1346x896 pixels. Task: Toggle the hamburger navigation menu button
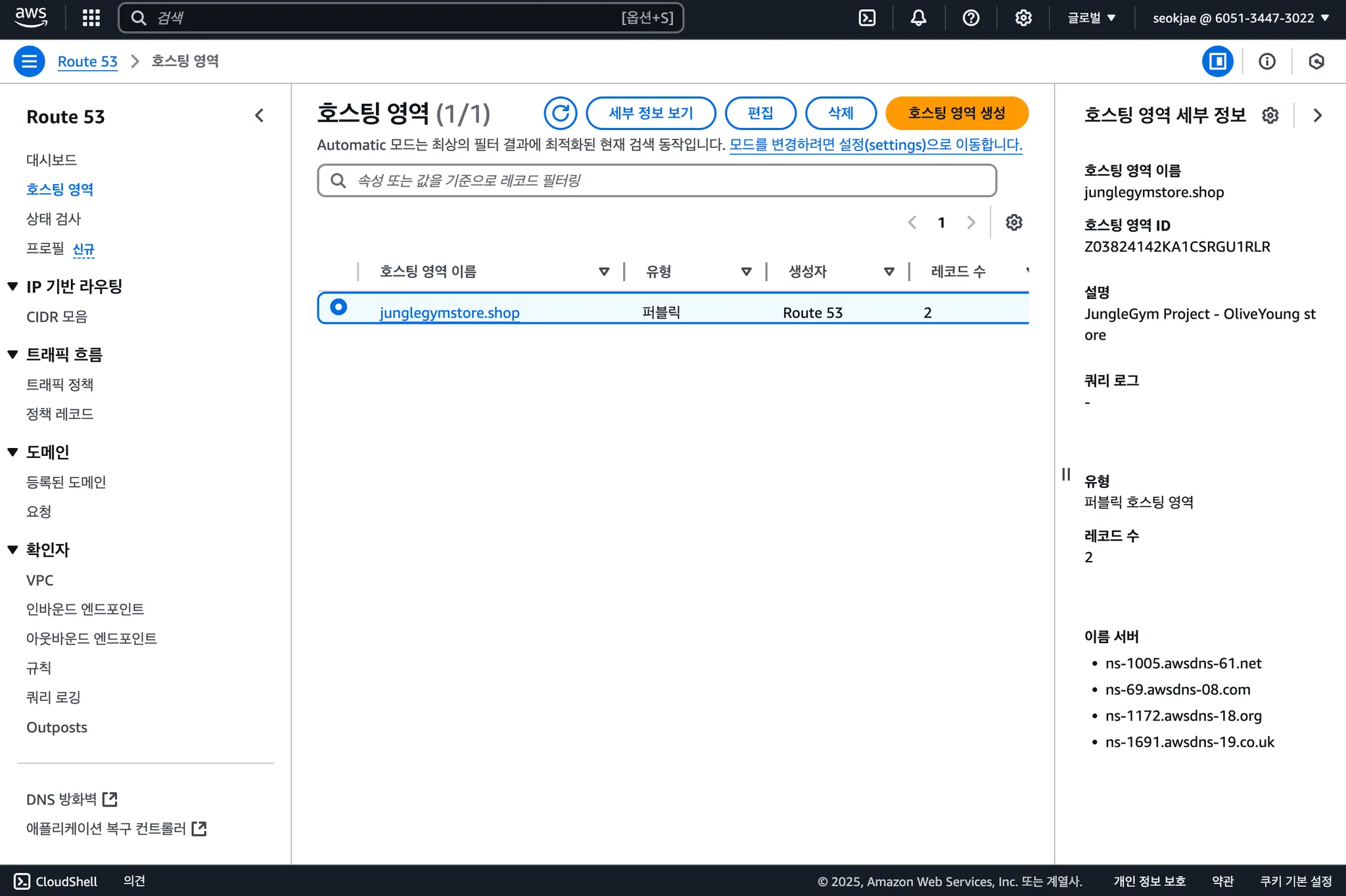click(29, 61)
